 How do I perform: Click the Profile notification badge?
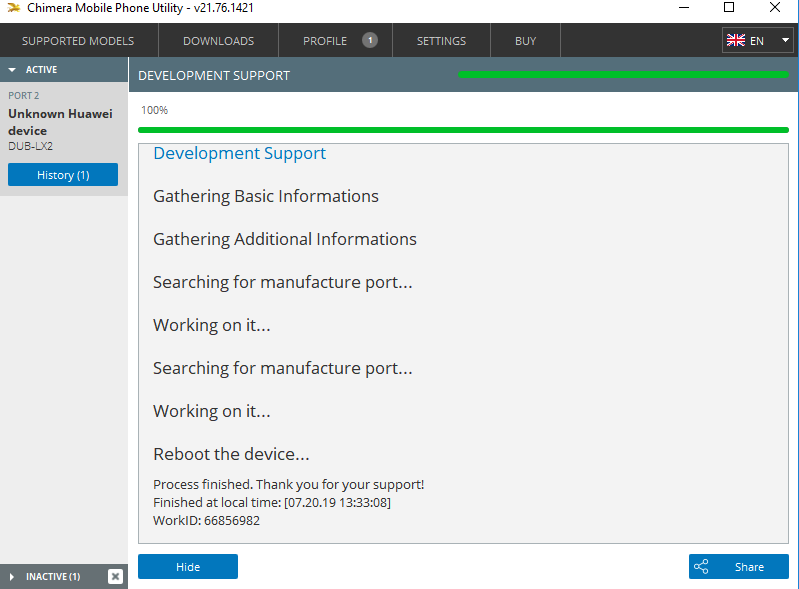tap(370, 40)
